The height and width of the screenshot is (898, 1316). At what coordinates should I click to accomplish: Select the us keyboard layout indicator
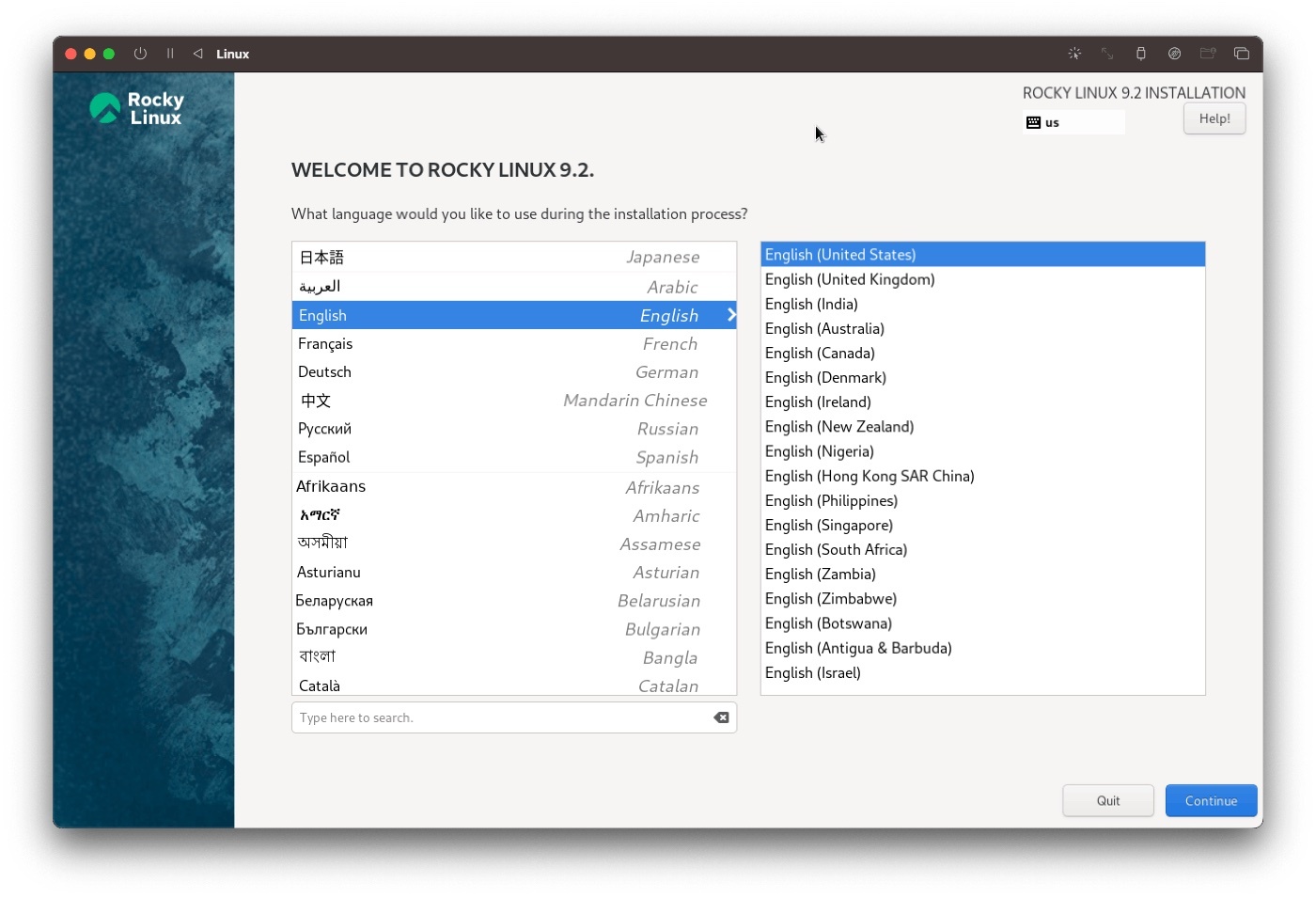point(1073,122)
